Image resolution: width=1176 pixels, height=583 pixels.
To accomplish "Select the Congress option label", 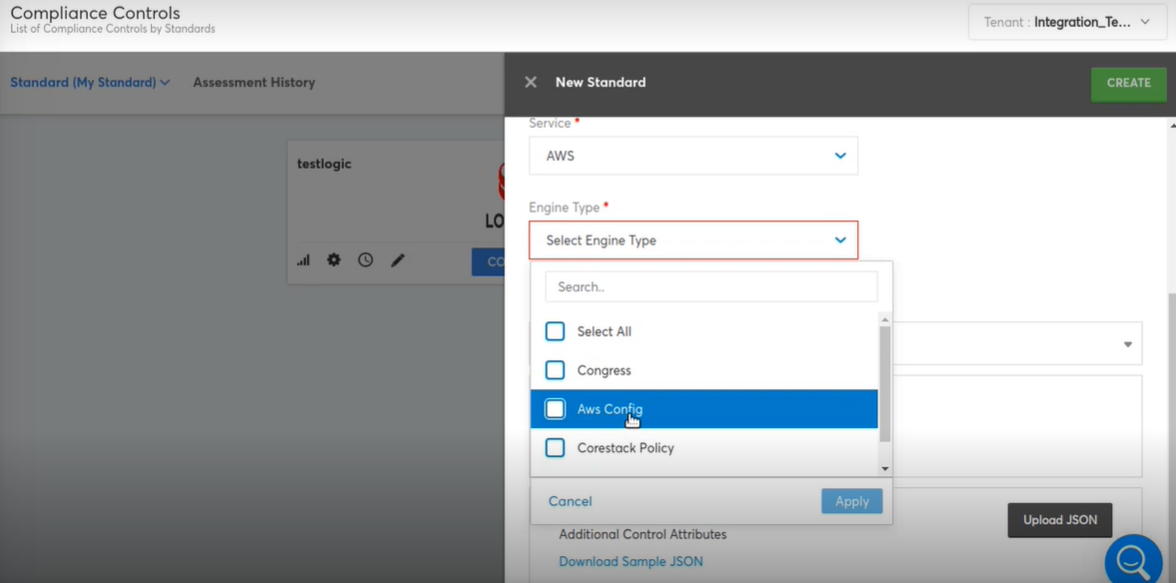I will (604, 370).
